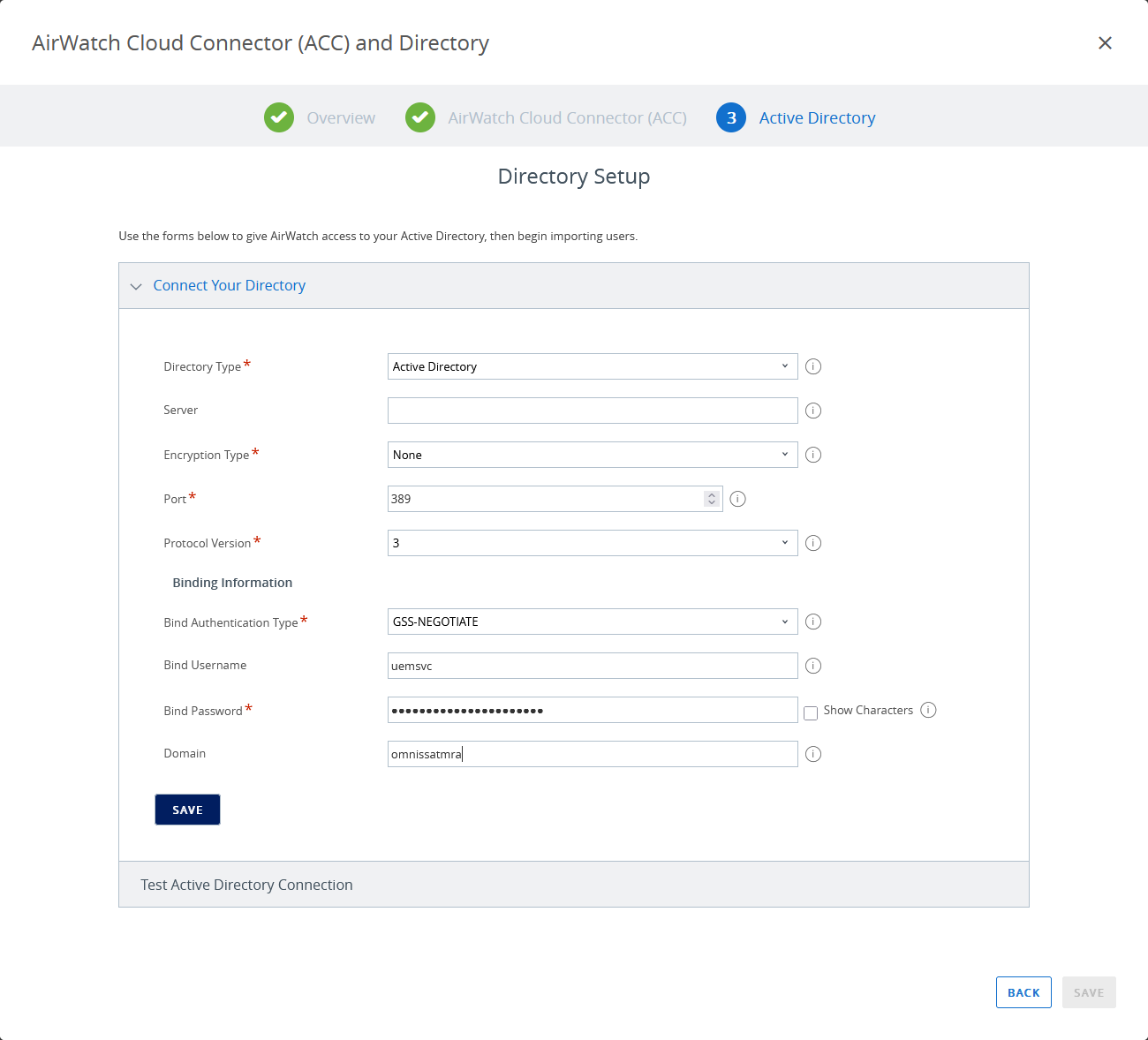This screenshot has height=1040, width=1148.
Task: Click the dark blue SAVE button
Action: (187, 810)
